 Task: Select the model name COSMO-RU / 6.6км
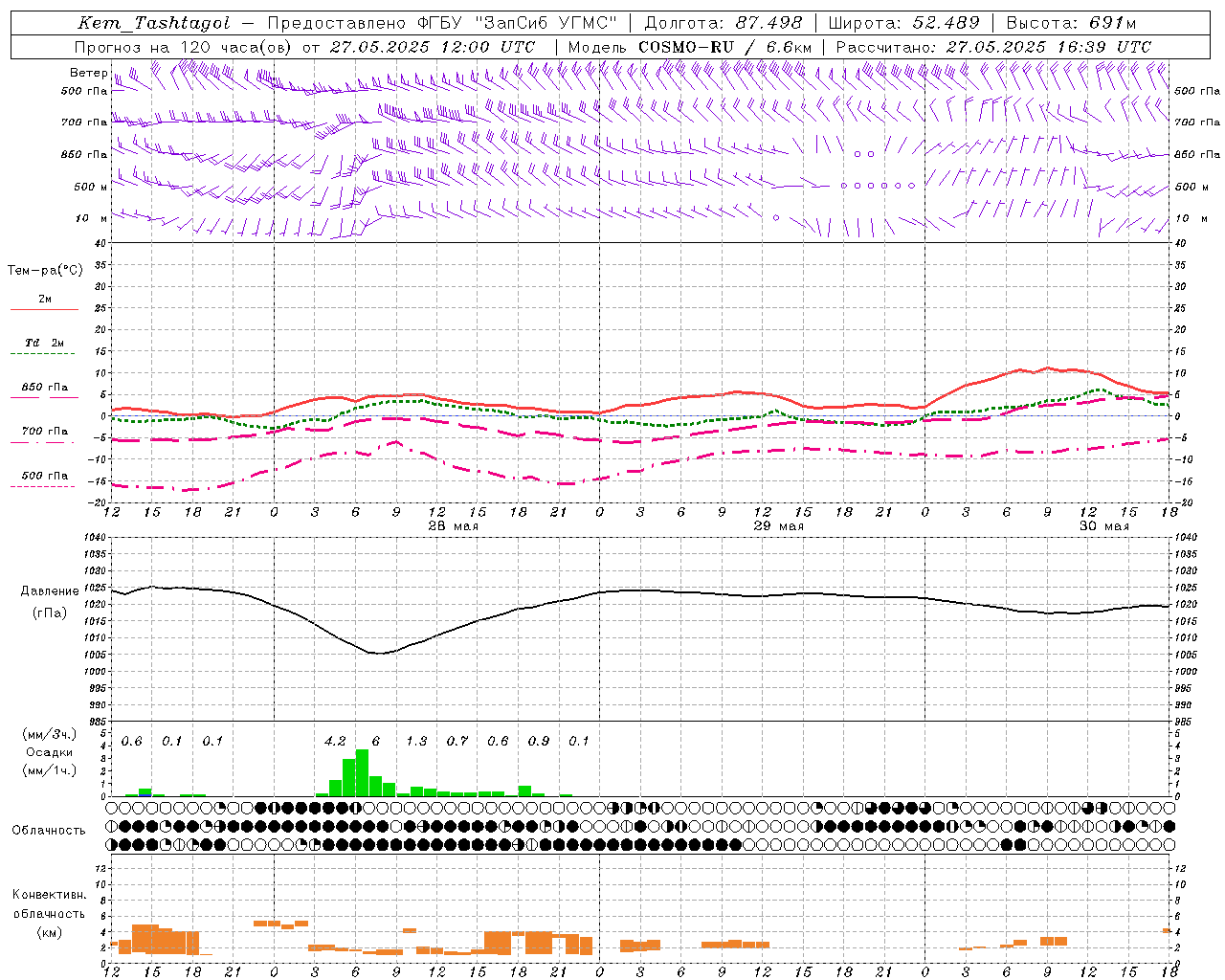[x=724, y=47]
